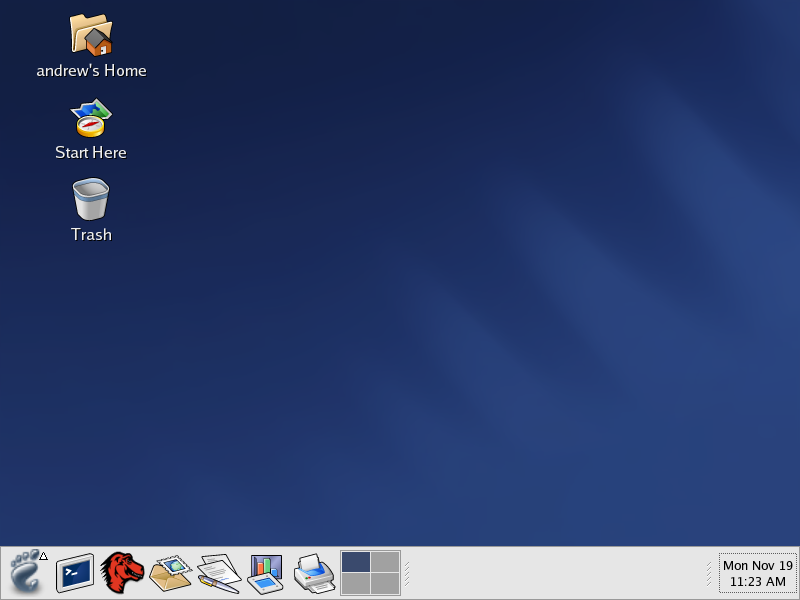Switch to the top-right workspace
800x600 pixels.
coord(385,562)
